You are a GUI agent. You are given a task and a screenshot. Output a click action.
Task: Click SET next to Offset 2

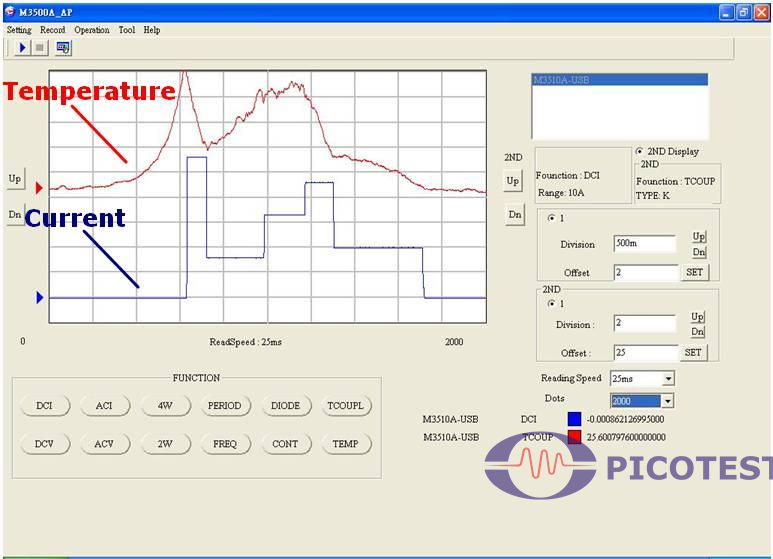[x=695, y=272]
